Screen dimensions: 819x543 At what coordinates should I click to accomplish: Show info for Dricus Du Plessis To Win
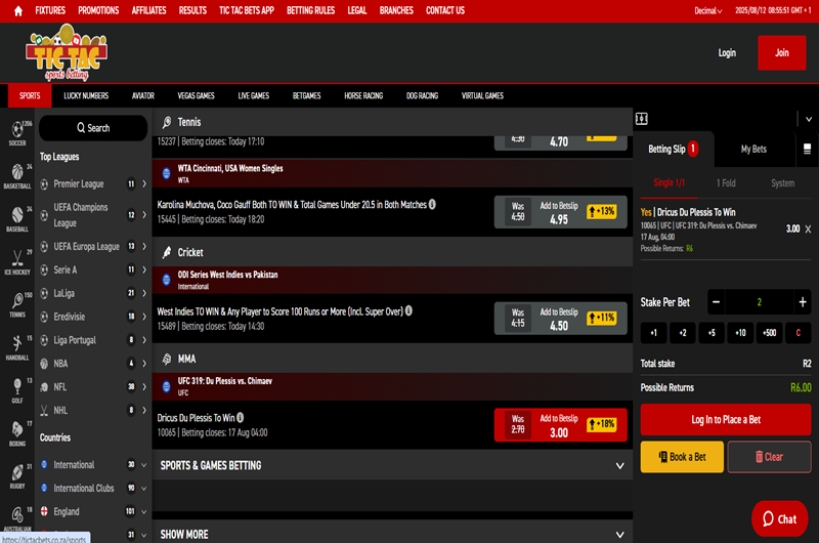(240, 418)
